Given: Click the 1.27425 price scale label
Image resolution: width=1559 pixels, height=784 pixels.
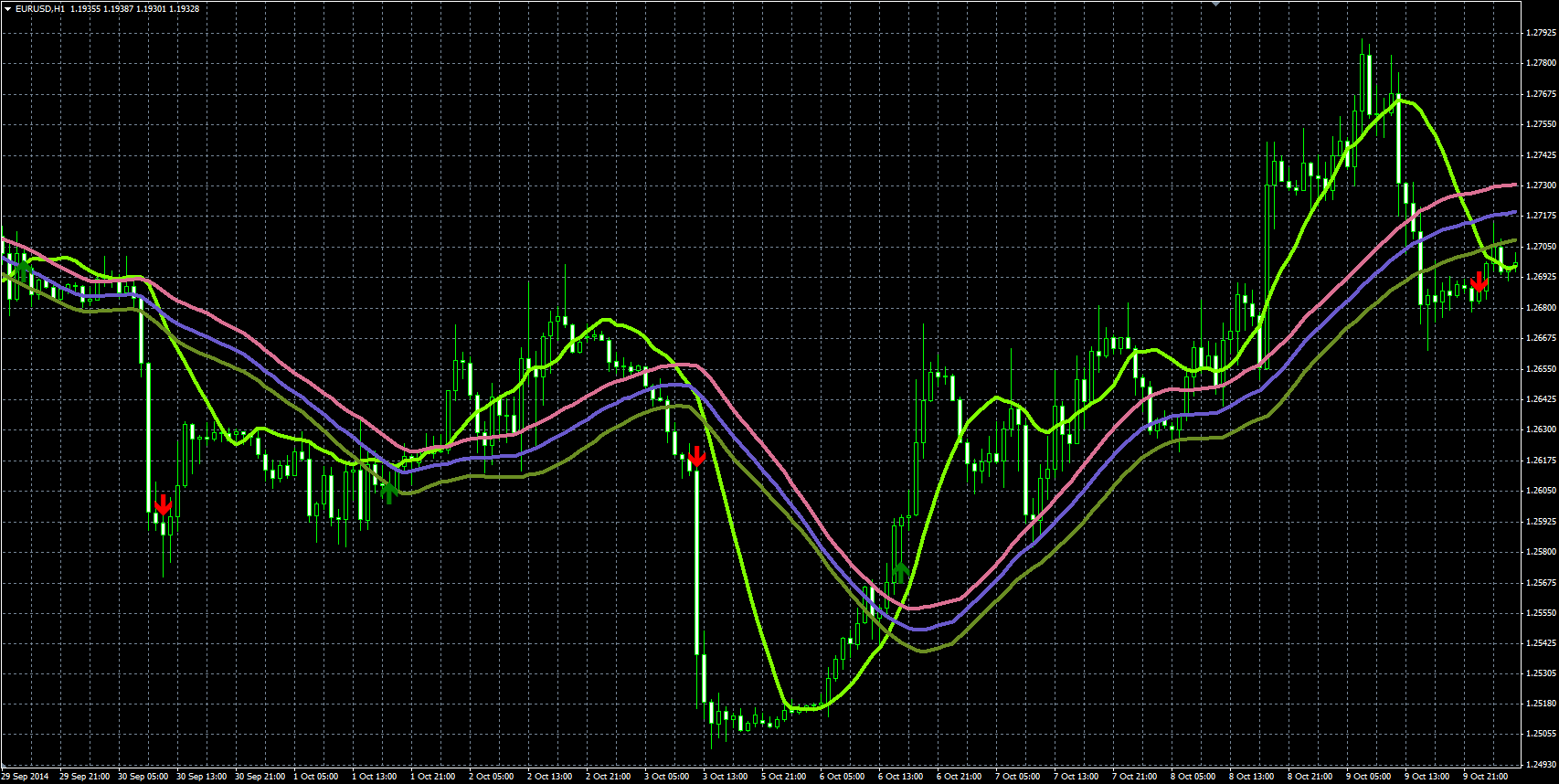Looking at the screenshot, I should (1541, 155).
